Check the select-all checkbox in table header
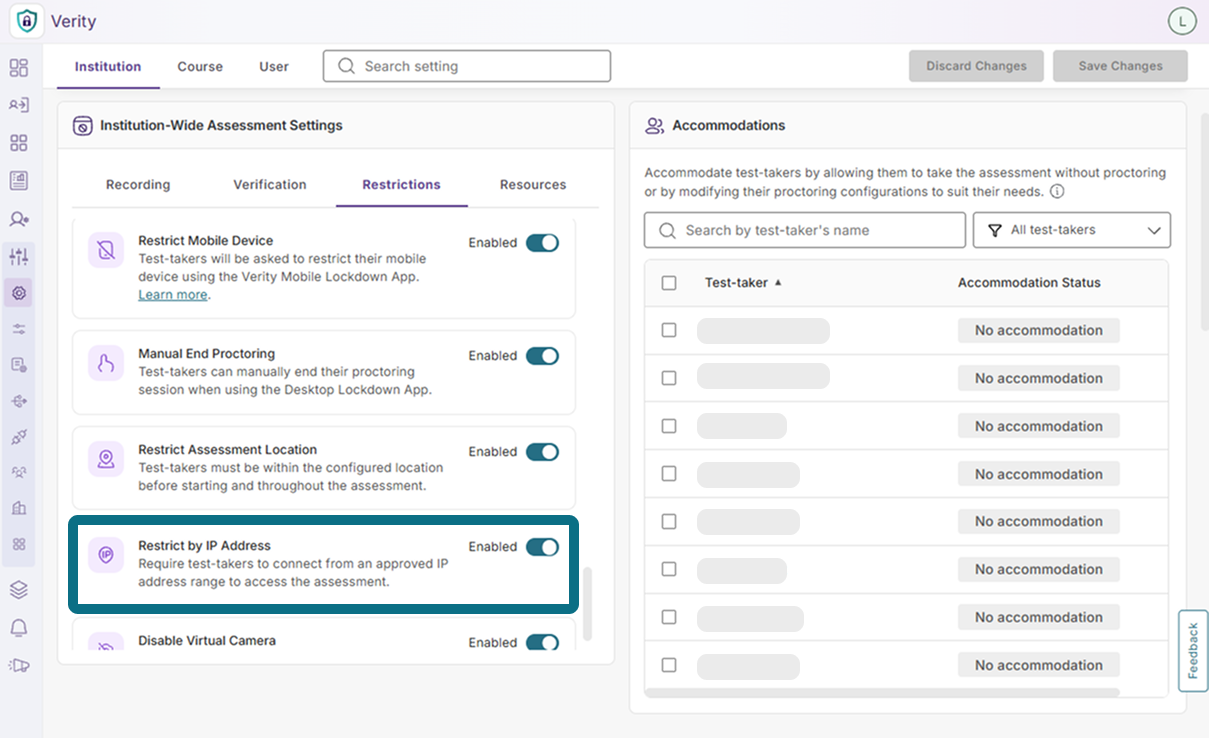 point(669,283)
